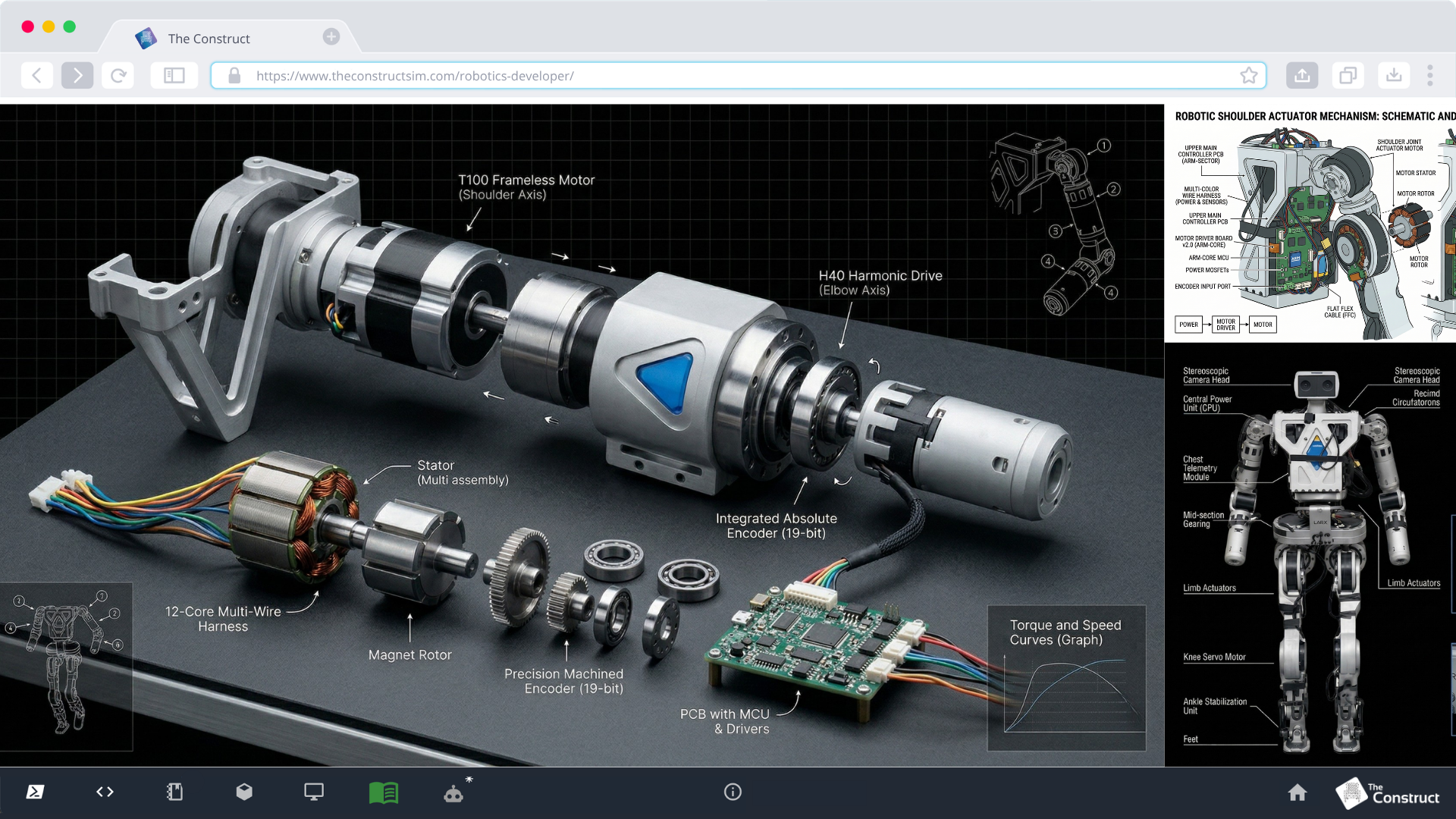Open the green course notebook icon
The height and width of the screenshot is (819, 1456).
384,793
